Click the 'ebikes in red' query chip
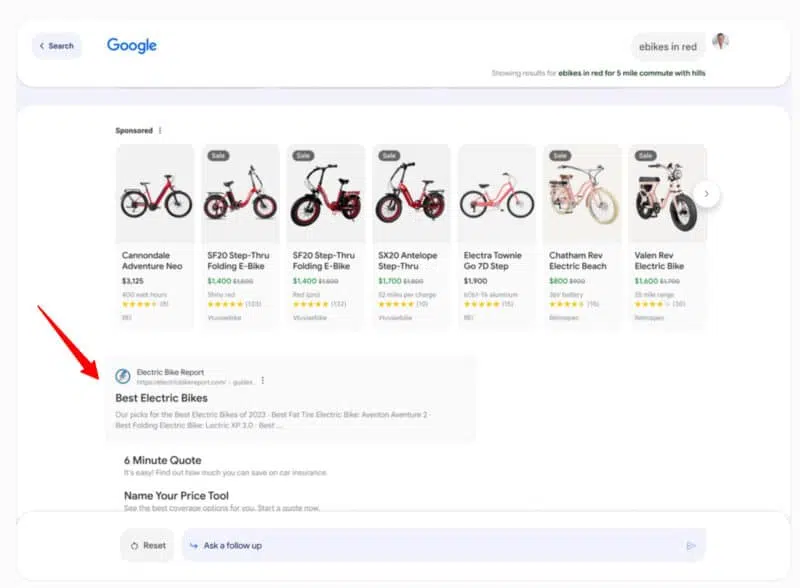The width and height of the screenshot is (800, 588). 669,47
